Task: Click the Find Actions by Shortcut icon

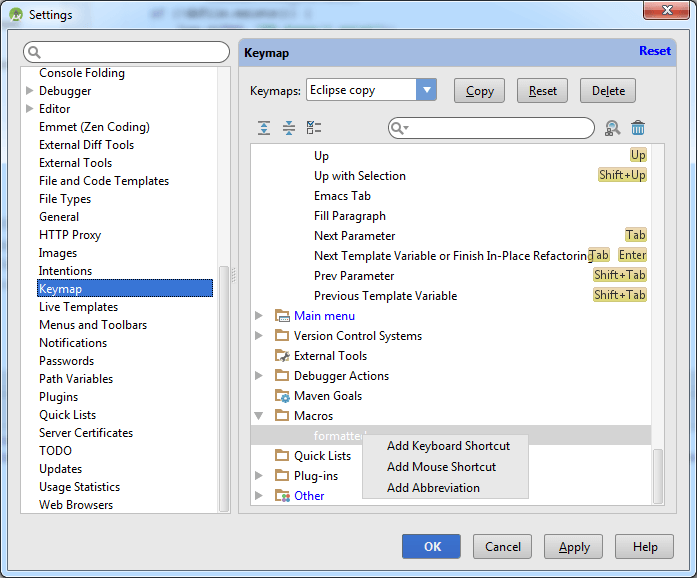Action: (x=612, y=128)
